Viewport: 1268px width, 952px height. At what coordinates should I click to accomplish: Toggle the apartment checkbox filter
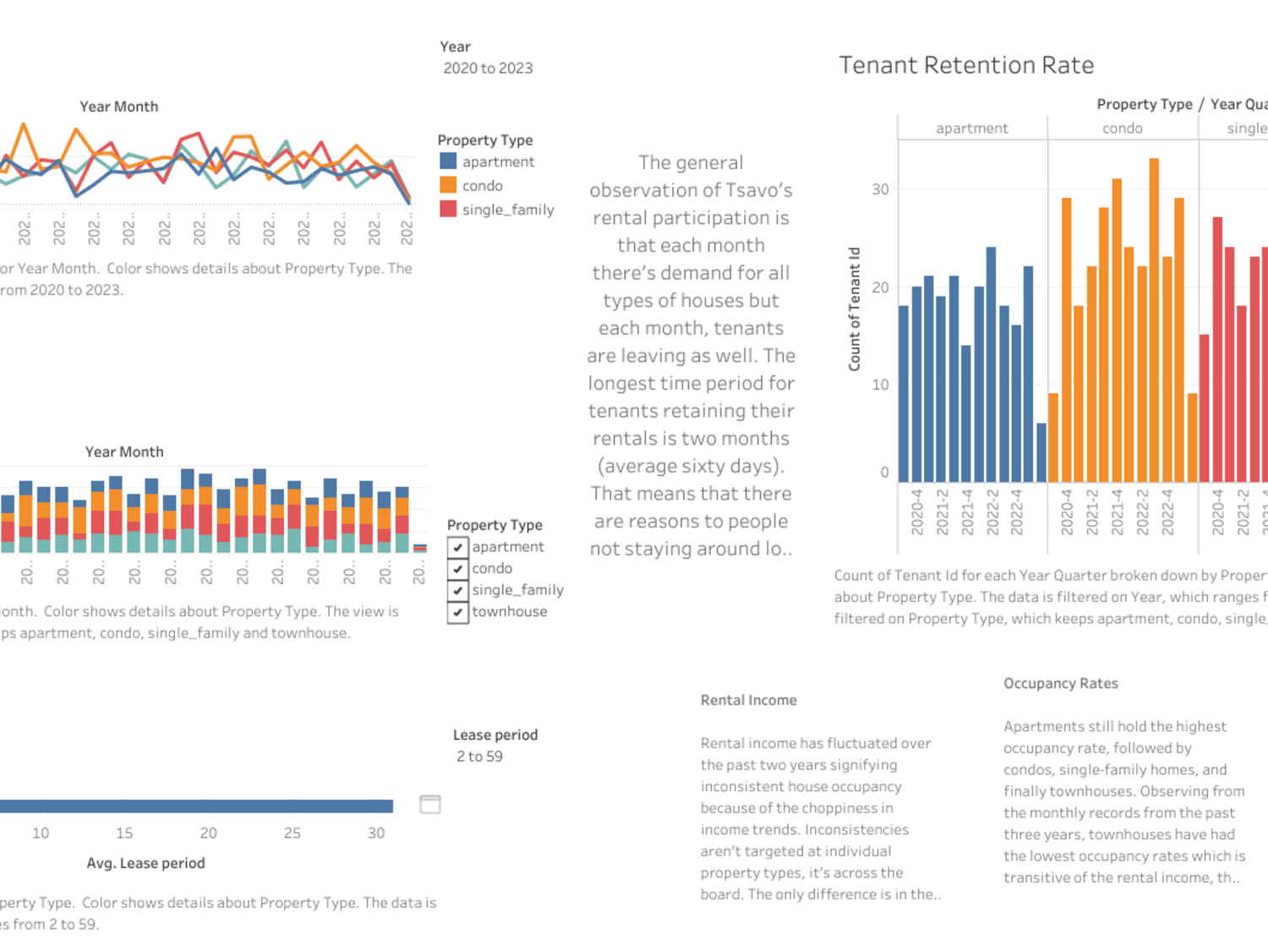coord(457,547)
